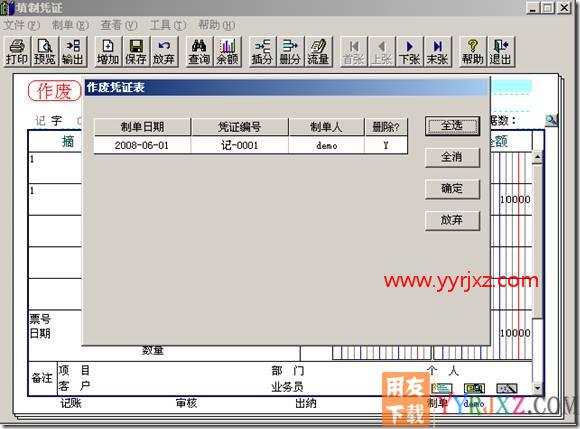Confirm with the 确定 button

[x=452, y=189]
